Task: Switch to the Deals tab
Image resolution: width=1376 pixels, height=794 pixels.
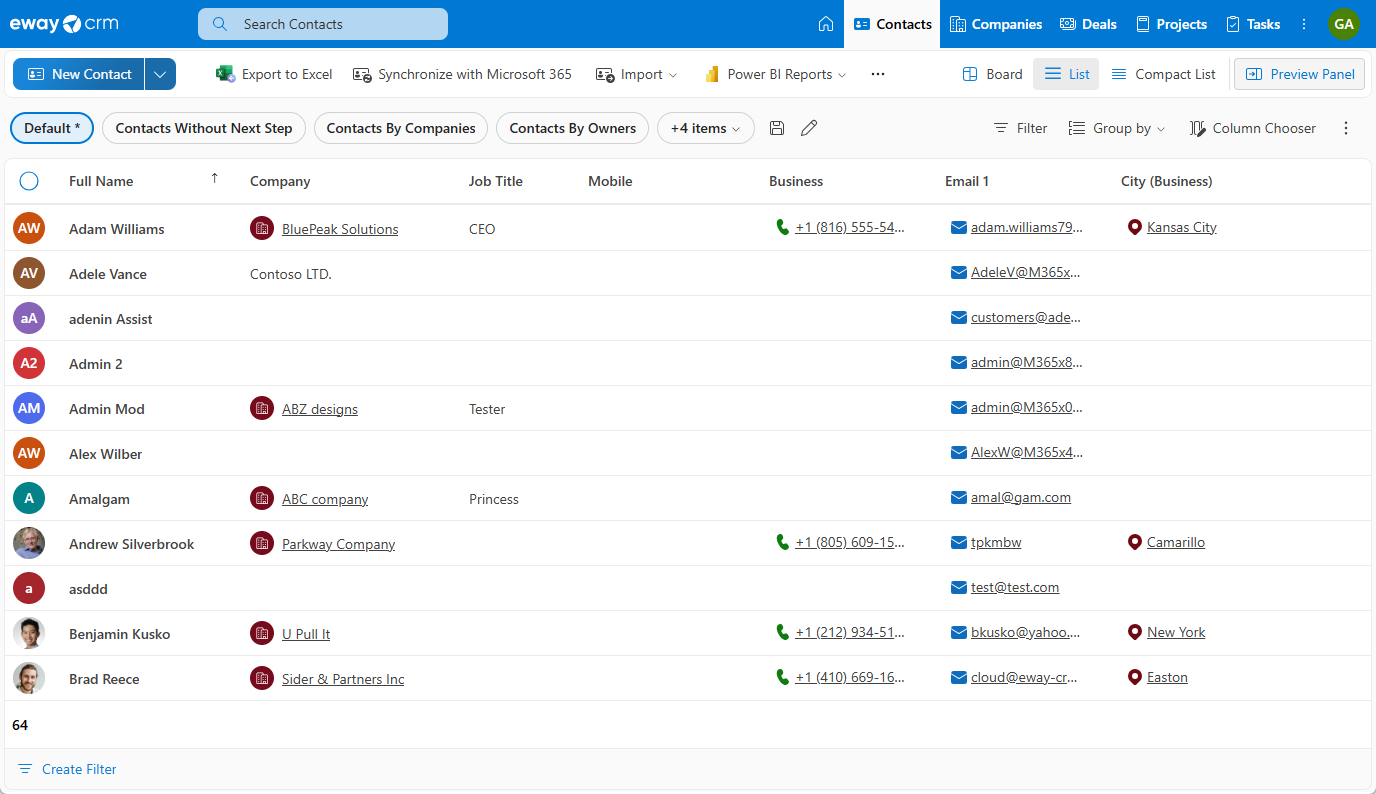Action: tap(1088, 24)
